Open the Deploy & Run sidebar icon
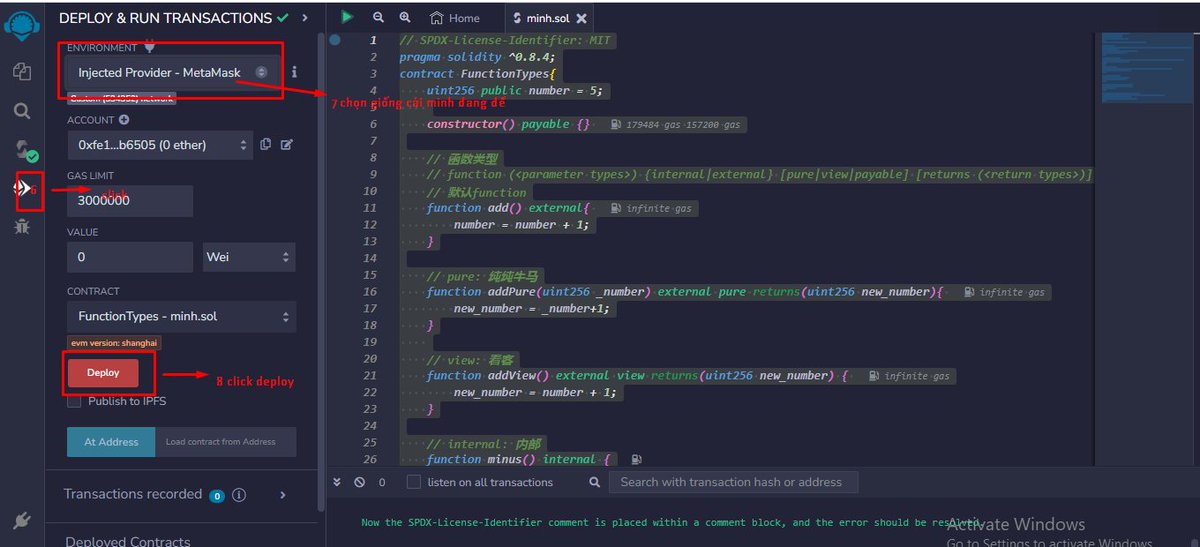Viewport: 1200px width, 547px height. coord(22,188)
